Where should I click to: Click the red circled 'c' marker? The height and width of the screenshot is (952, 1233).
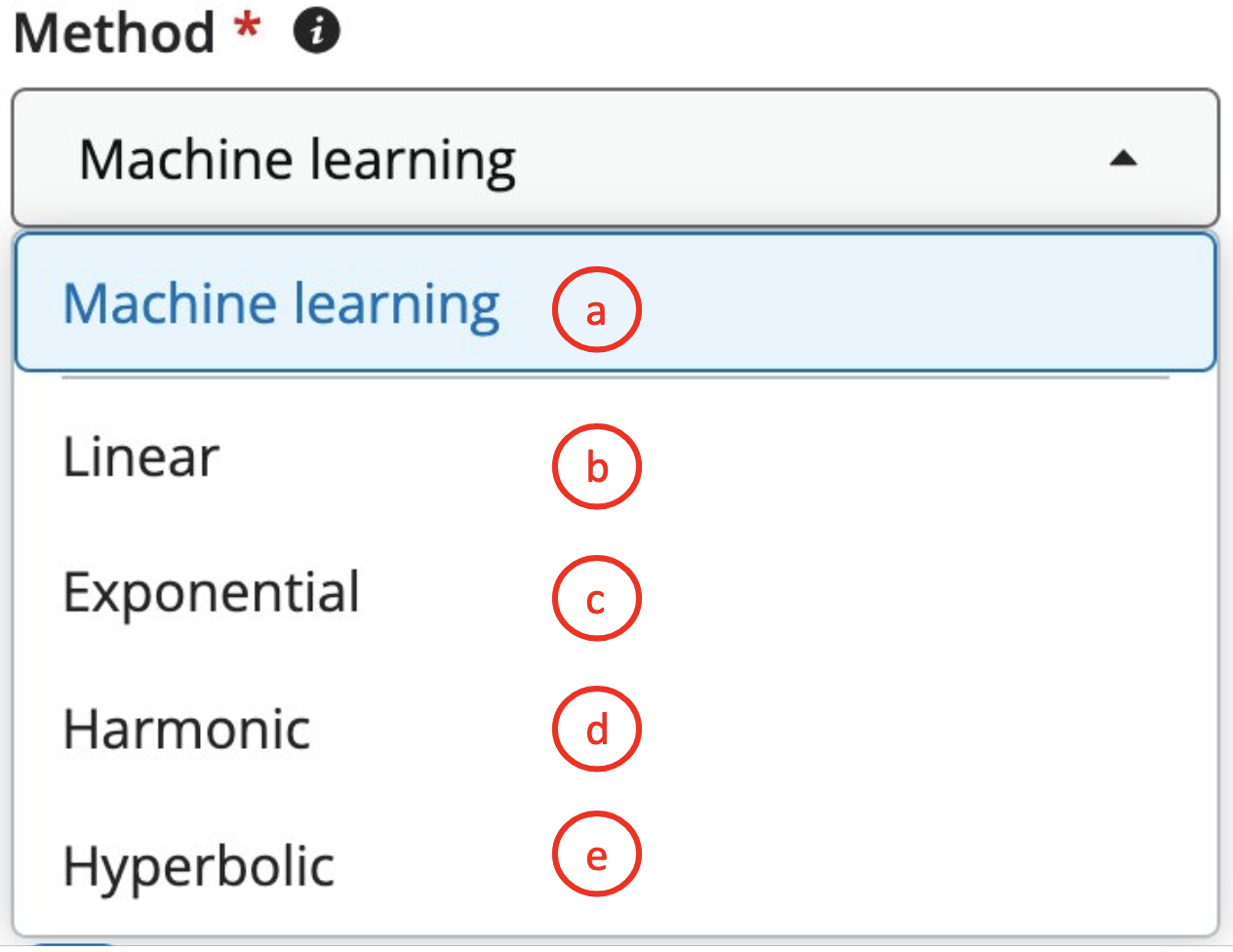coord(596,598)
